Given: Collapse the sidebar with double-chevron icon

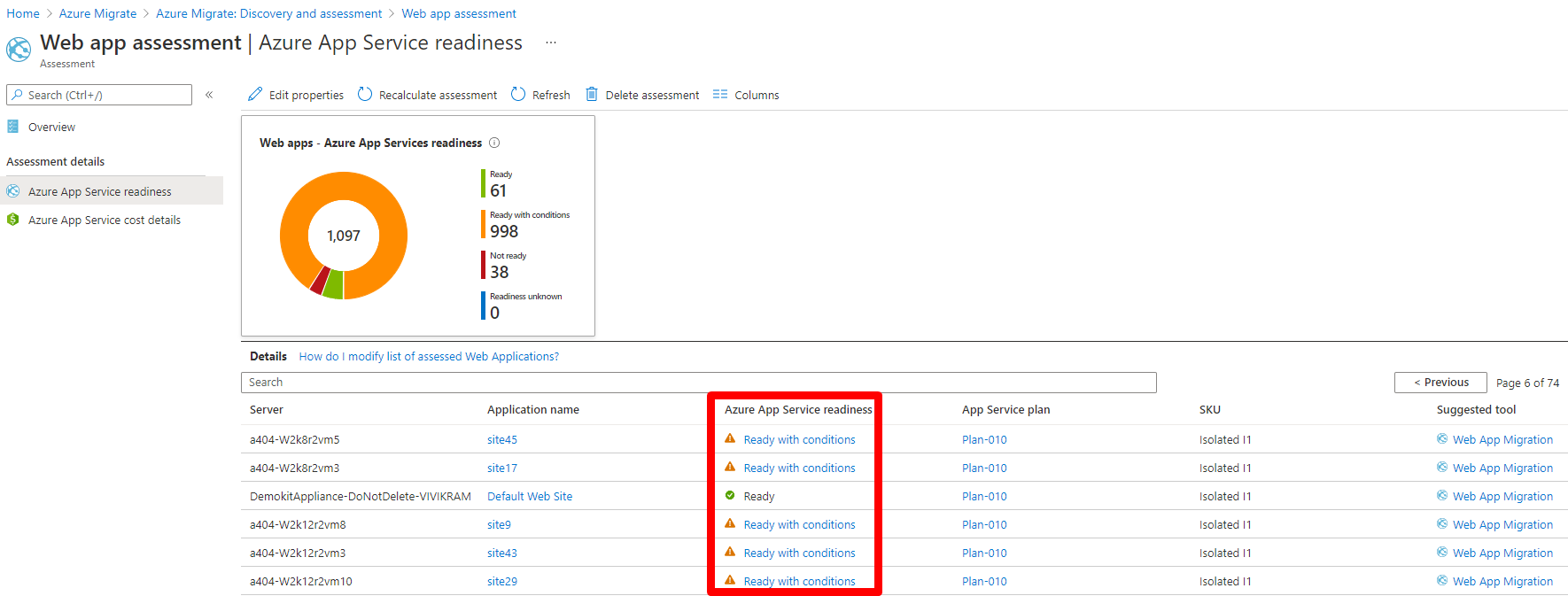Looking at the screenshot, I should (x=209, y=95).
